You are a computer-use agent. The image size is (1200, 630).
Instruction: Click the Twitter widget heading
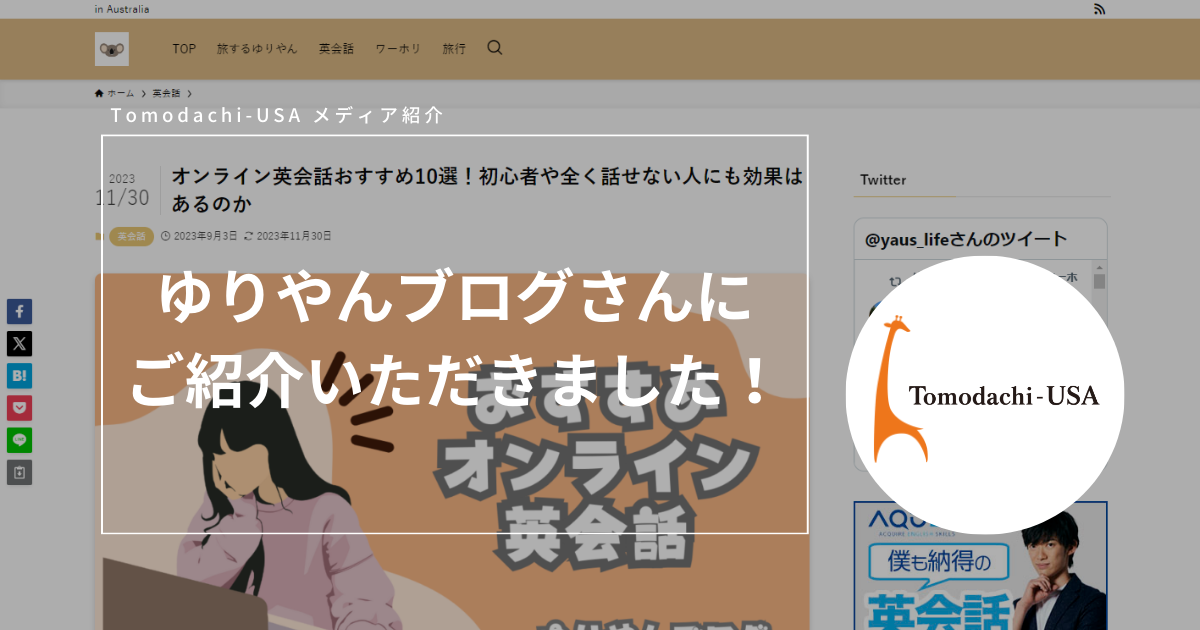(883, 180)
